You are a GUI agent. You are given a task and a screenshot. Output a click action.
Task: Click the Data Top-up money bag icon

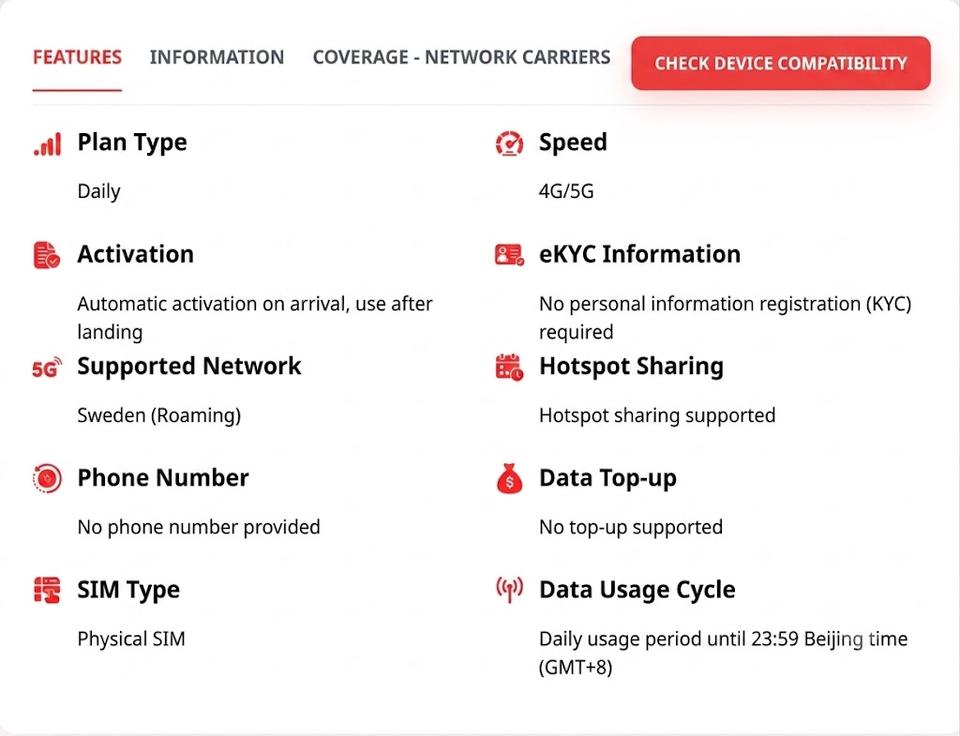509,478
